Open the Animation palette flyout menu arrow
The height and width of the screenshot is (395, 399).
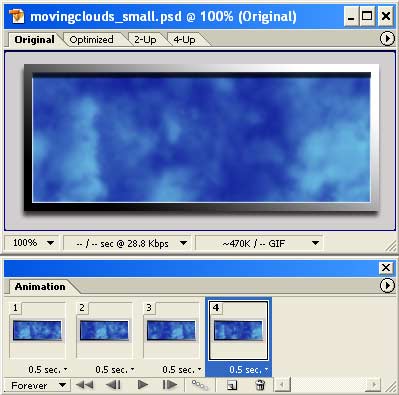pos(387,286)
